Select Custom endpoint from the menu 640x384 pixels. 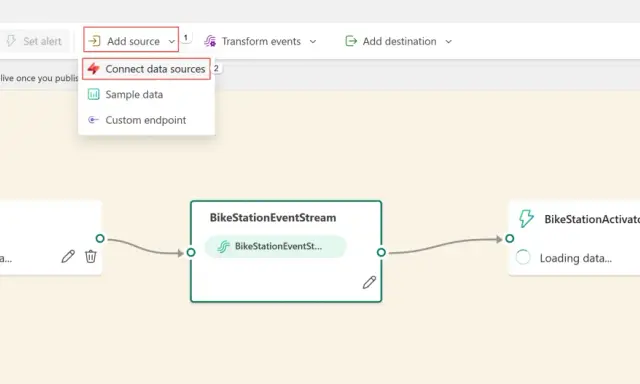146,120
